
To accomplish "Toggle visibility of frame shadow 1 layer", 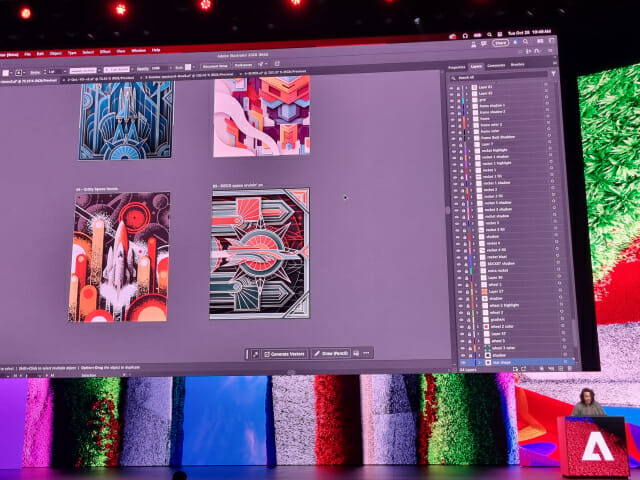I will pos(452,107).
